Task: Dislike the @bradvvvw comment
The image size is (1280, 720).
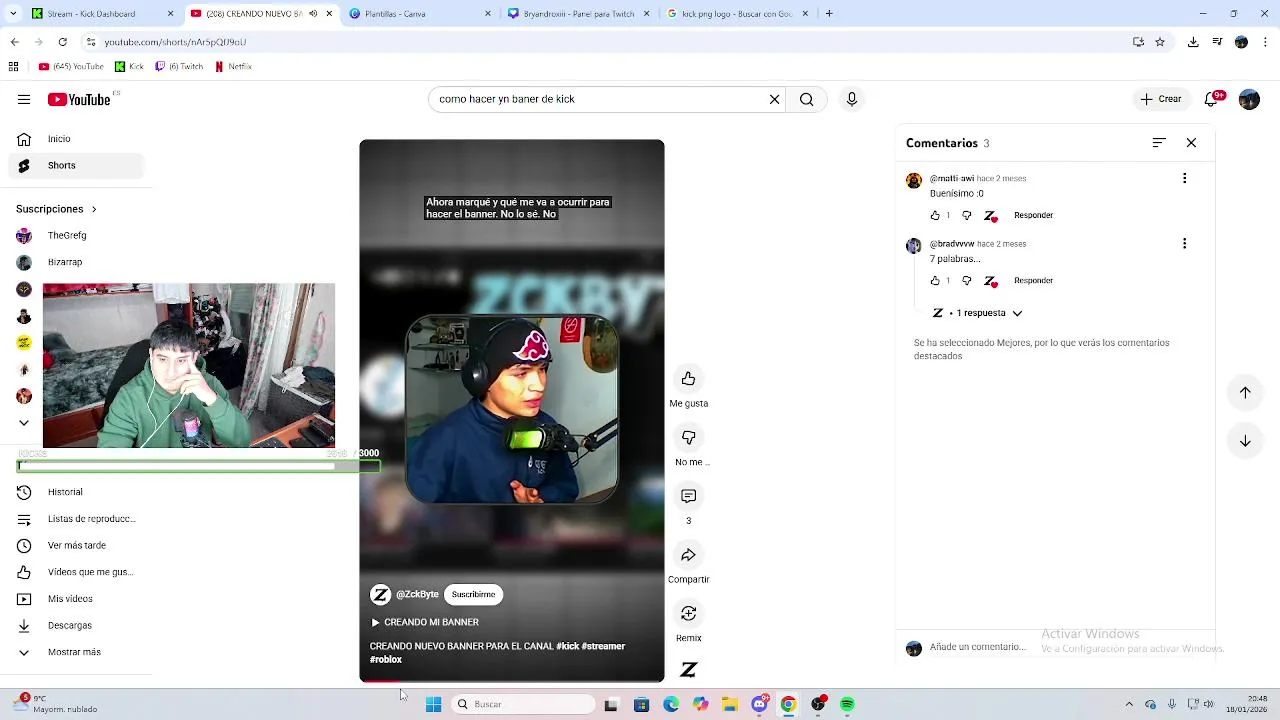Action: (966, 280)
